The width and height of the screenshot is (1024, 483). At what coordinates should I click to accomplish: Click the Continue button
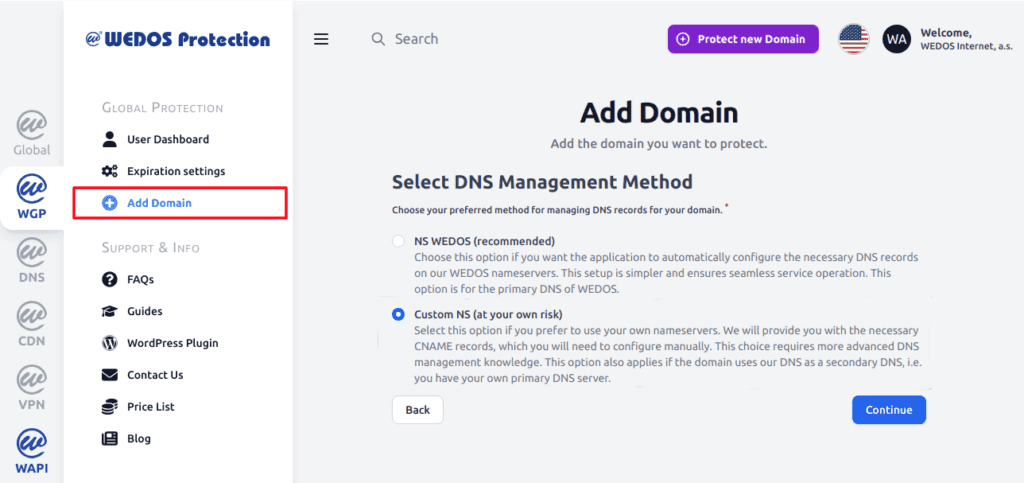[889, 410]
